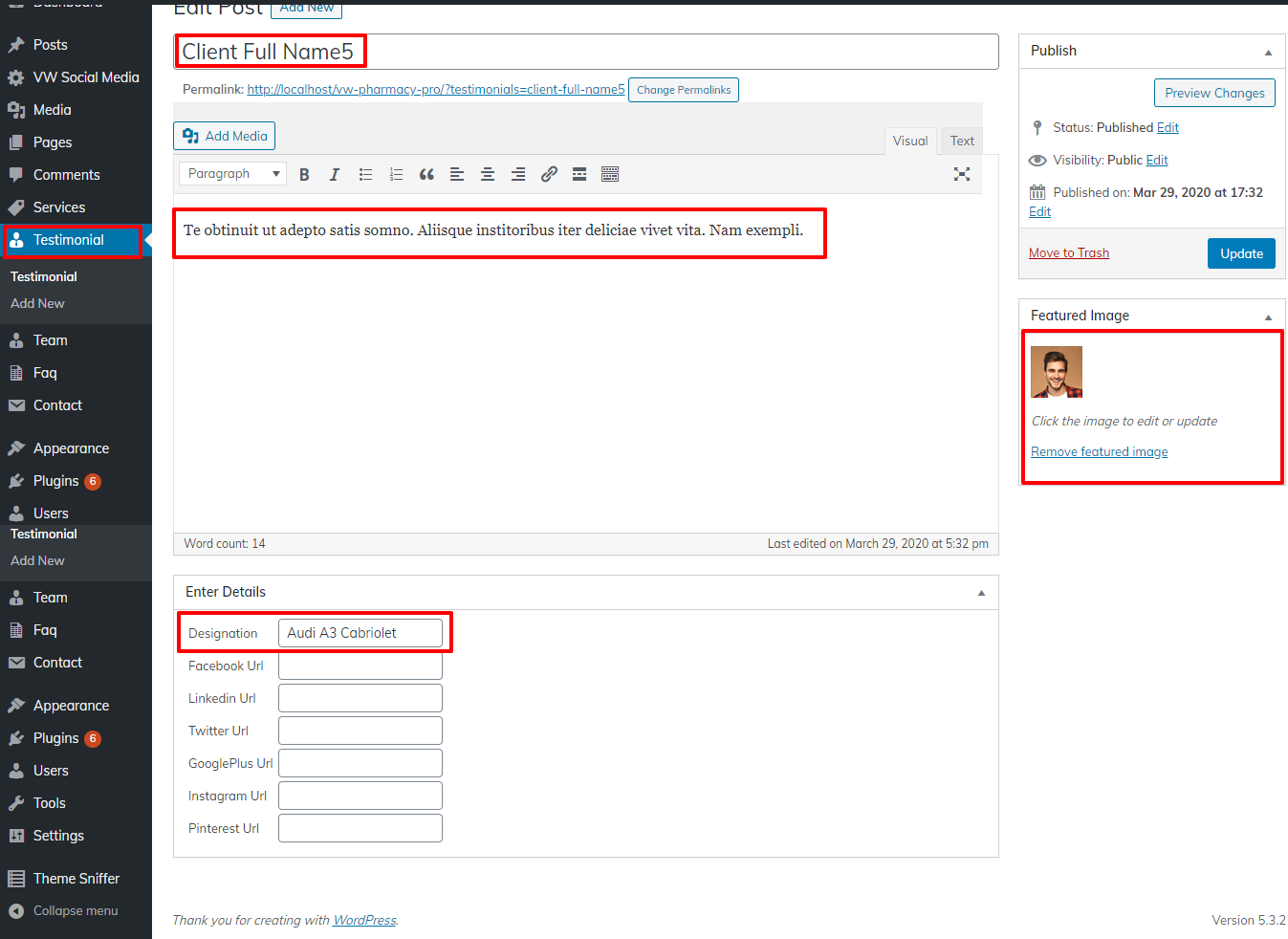Click the Move to Trash link
The image size is (1288, 939).
1069,253
